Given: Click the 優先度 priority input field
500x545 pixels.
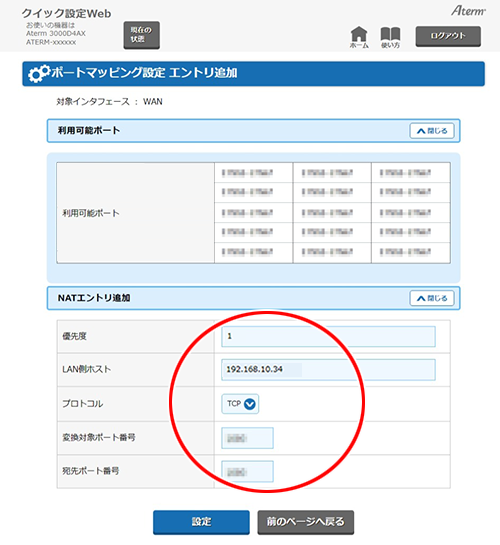Looking at the screenshot, I should [x=328, y=336].
